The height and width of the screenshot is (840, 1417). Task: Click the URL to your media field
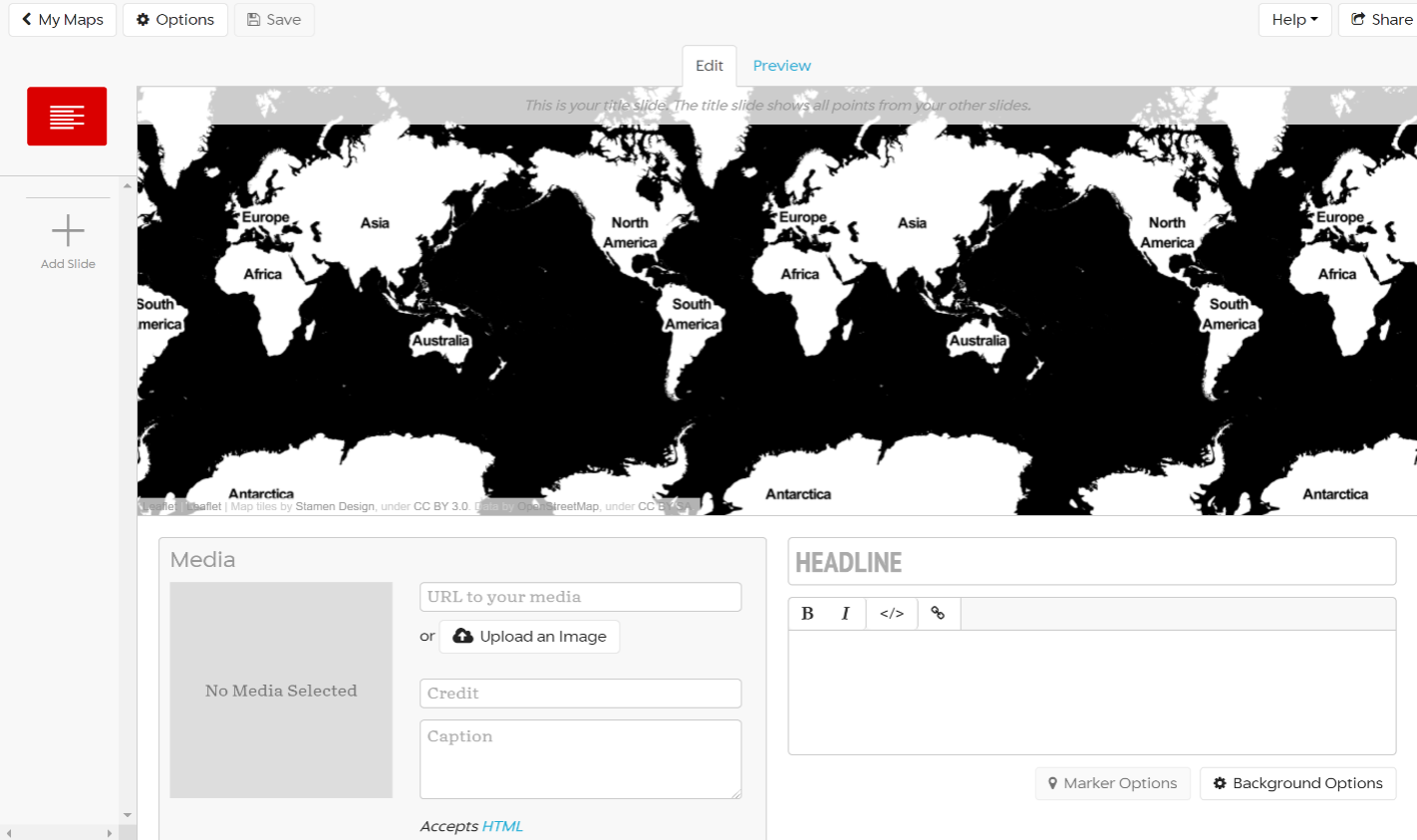[580, 597]
